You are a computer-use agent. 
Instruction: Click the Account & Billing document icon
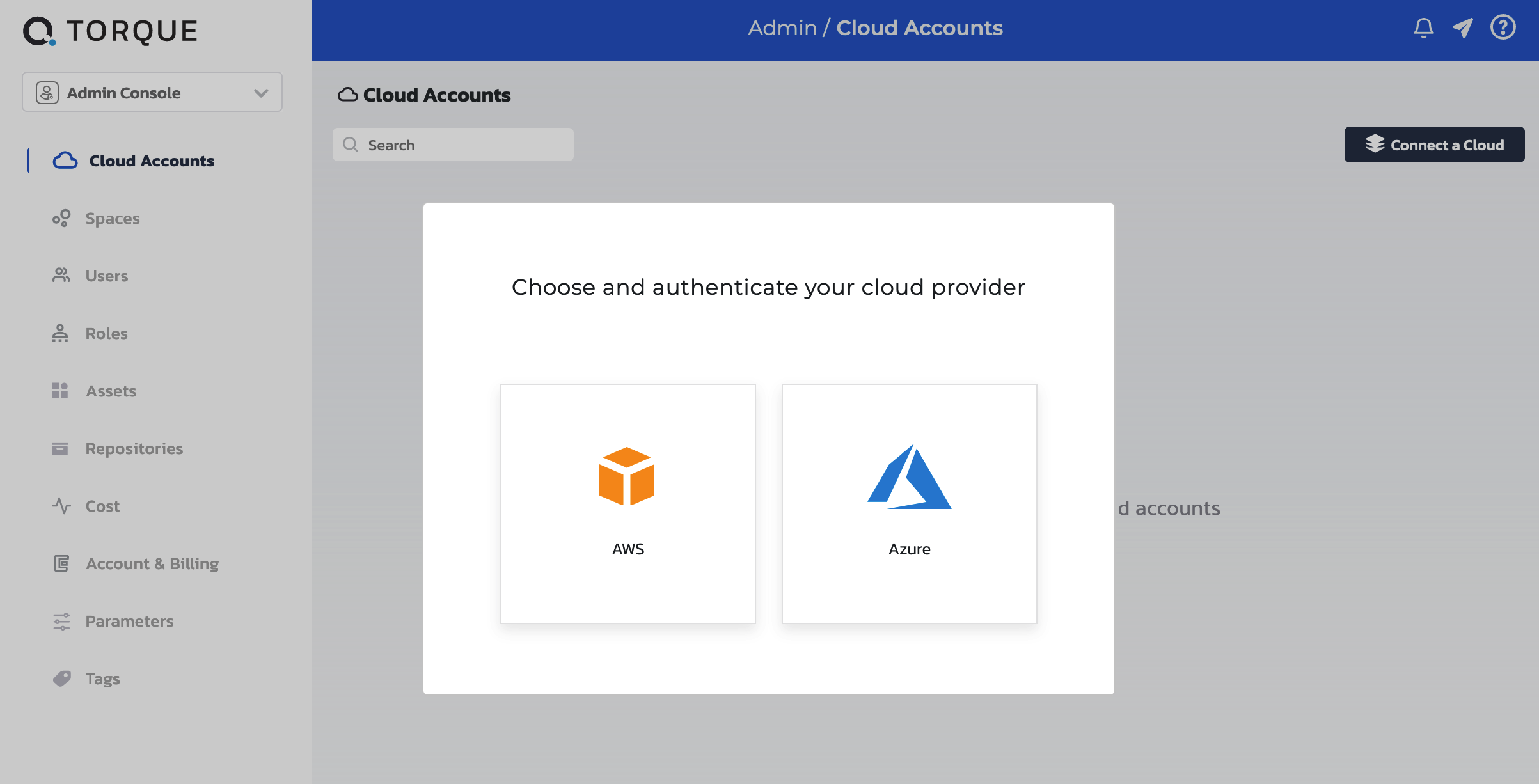click(x=61, y=563)
